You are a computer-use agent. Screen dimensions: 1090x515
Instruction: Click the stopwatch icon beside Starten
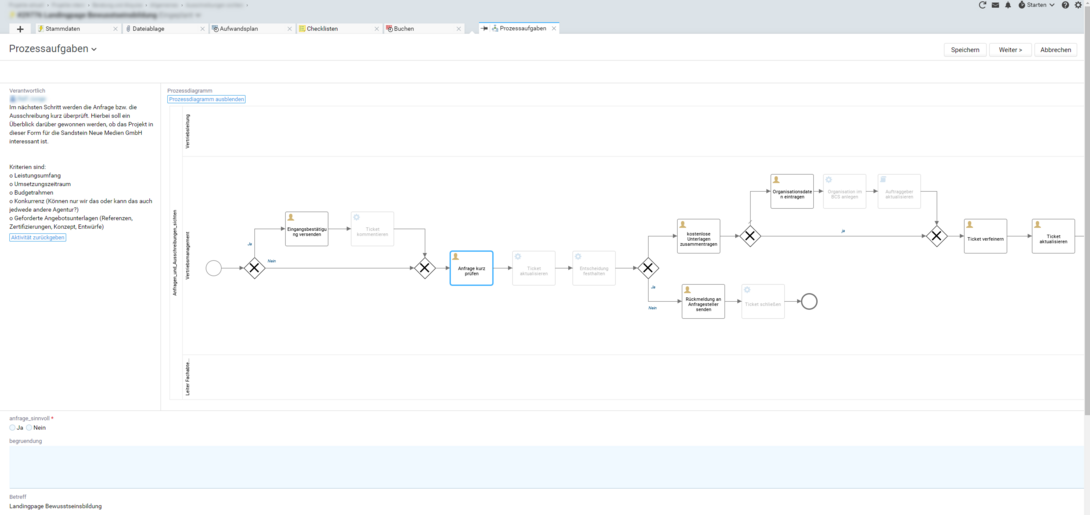click(1021, 5)
